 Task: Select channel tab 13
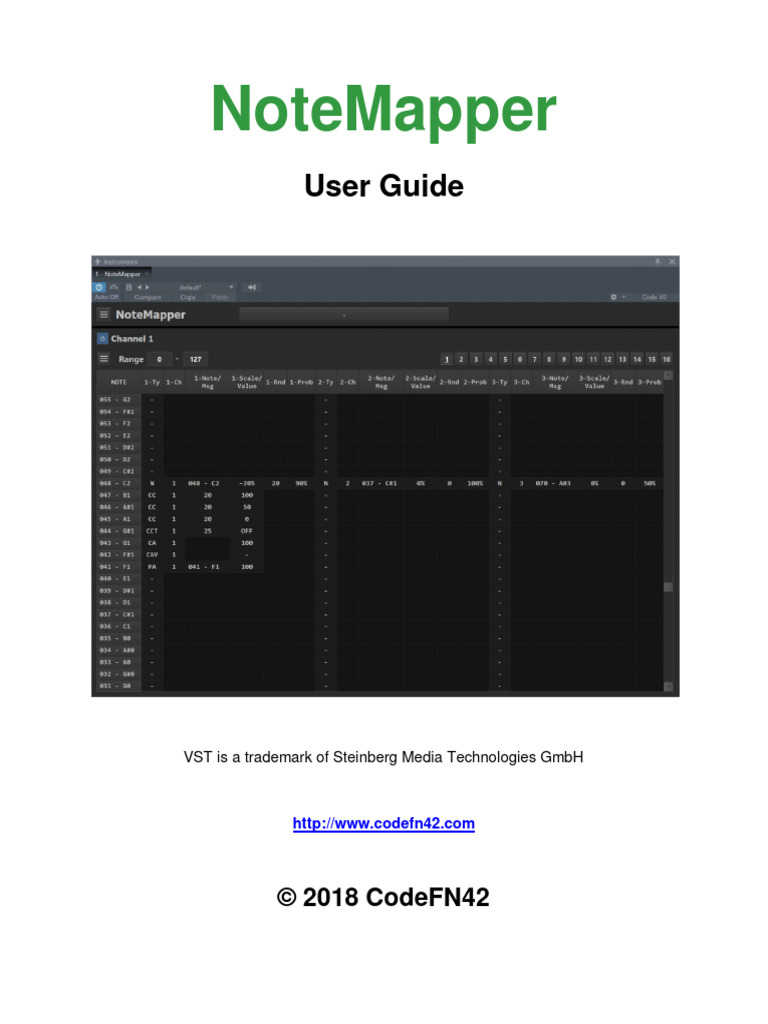[x=622, y=359]
